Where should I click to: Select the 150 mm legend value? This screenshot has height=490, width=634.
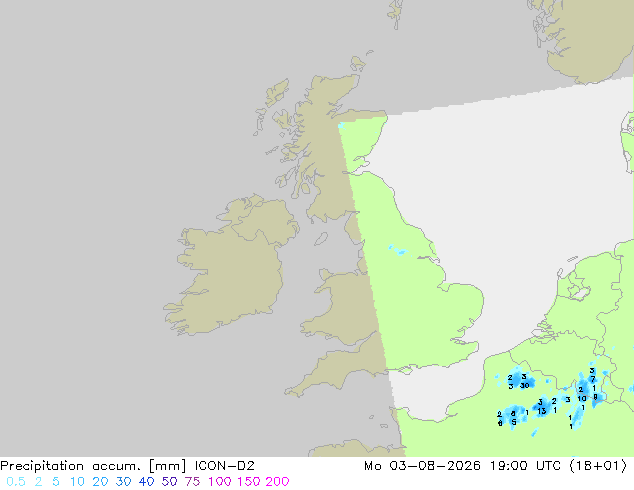point(249,482)
